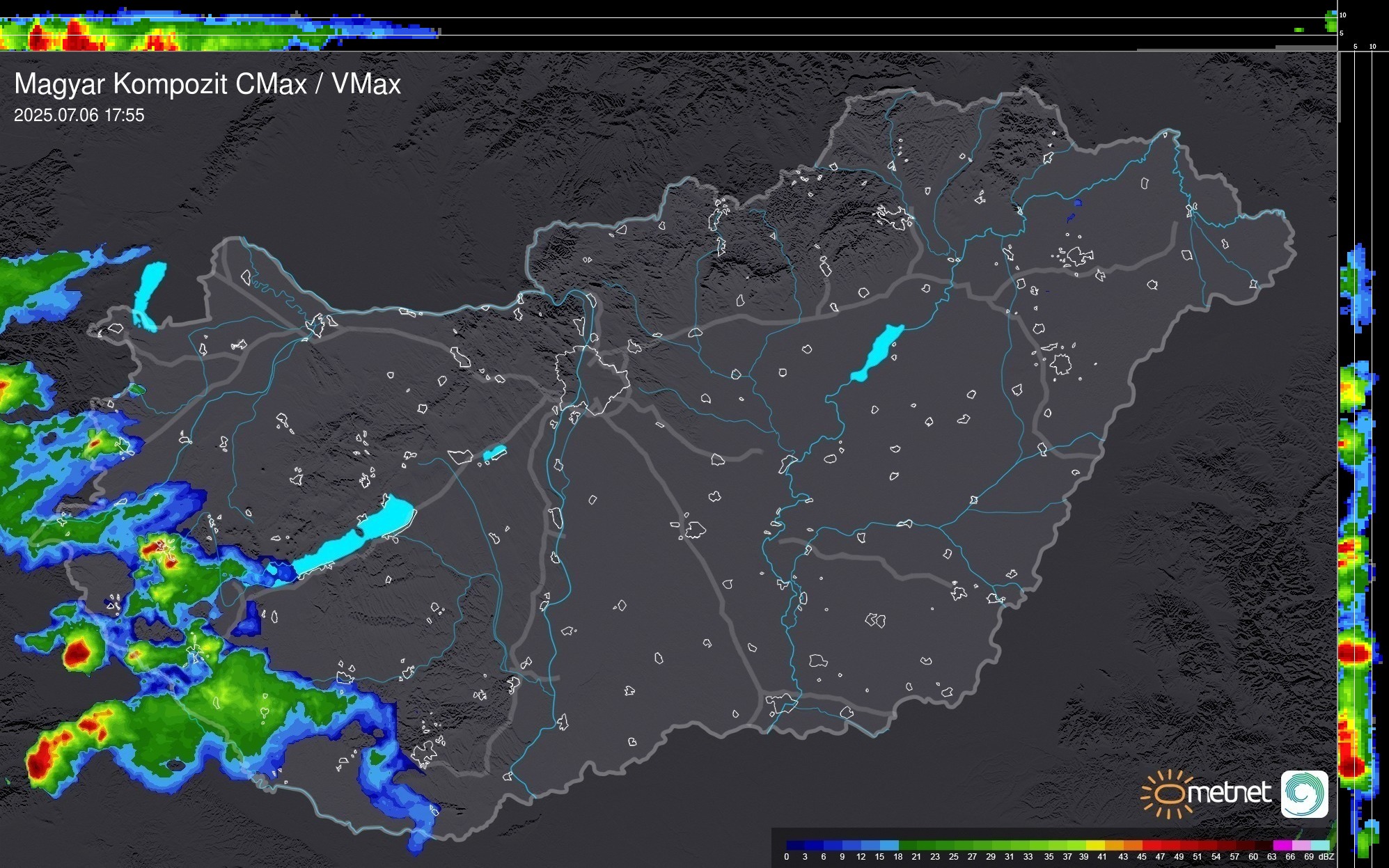Click the dark green 18 dBZ swatch
Viewport: 1389px width, 868px height.
click(907, 845)
